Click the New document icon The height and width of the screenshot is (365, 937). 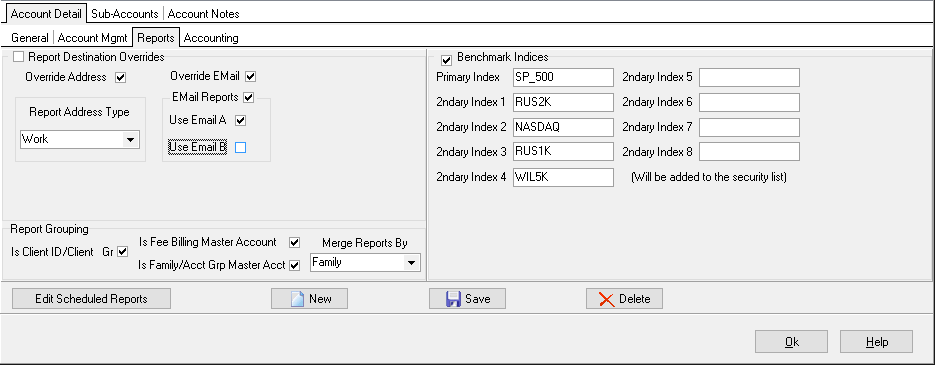coord(298,299)
